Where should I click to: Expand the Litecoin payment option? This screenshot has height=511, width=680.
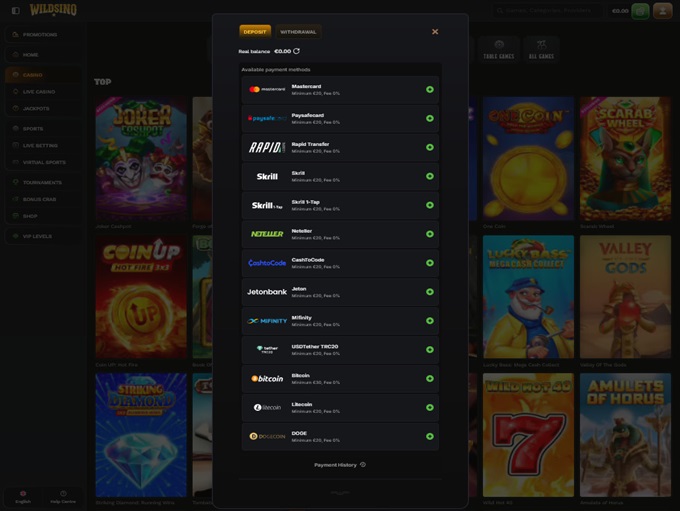[x=430, y=408]
